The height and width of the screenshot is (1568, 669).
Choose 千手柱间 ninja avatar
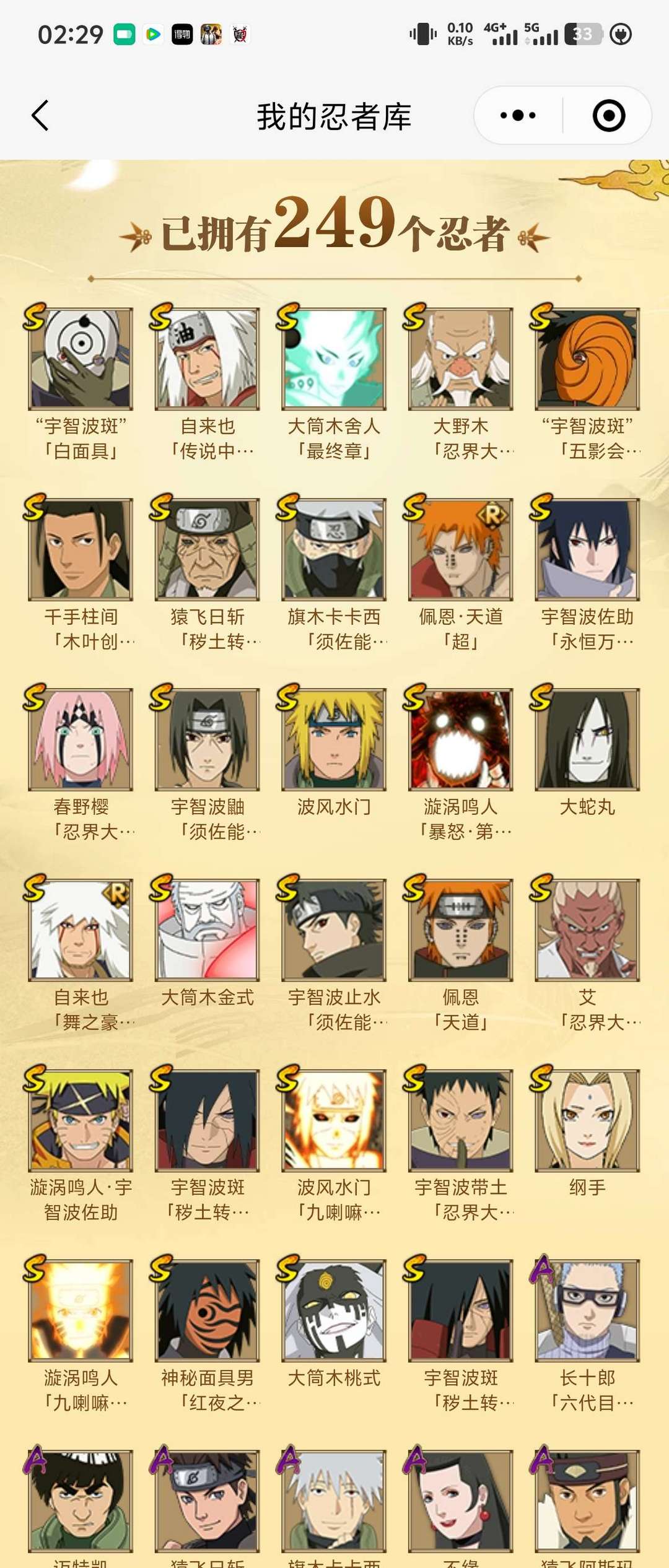[81, 549]
